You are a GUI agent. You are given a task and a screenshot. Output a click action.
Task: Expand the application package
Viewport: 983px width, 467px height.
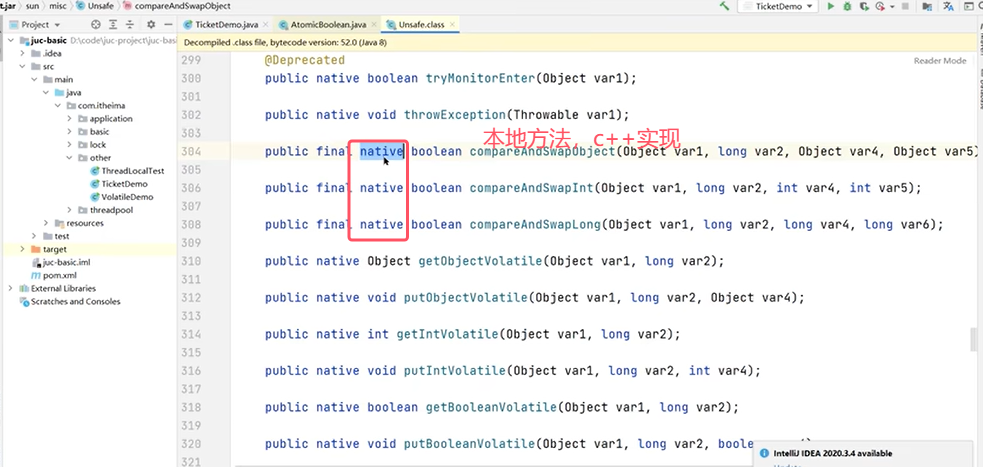69,118
